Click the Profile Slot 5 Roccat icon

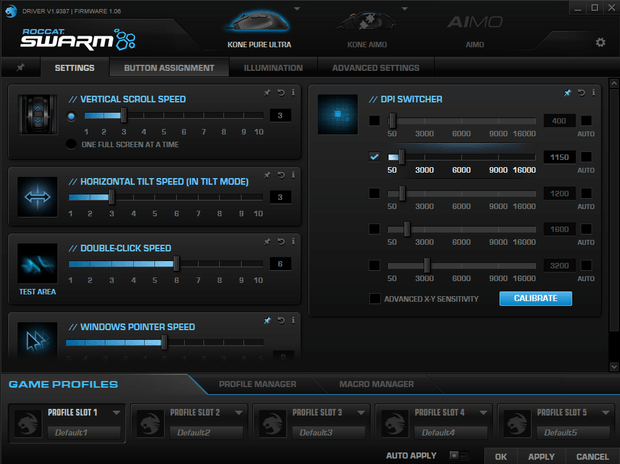tap(517, 423)
